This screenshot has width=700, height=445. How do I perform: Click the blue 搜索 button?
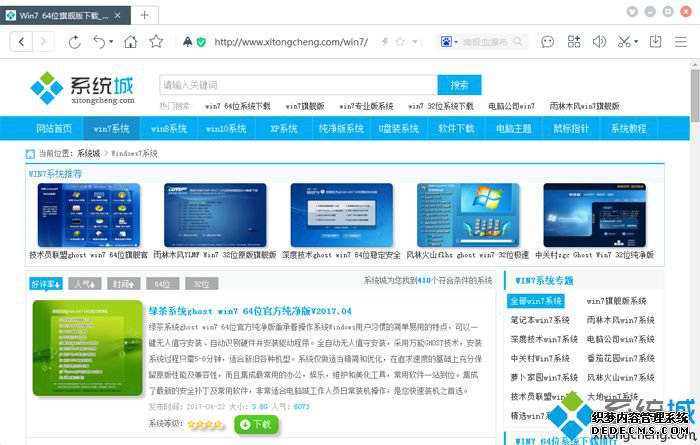tap(459, 85)
